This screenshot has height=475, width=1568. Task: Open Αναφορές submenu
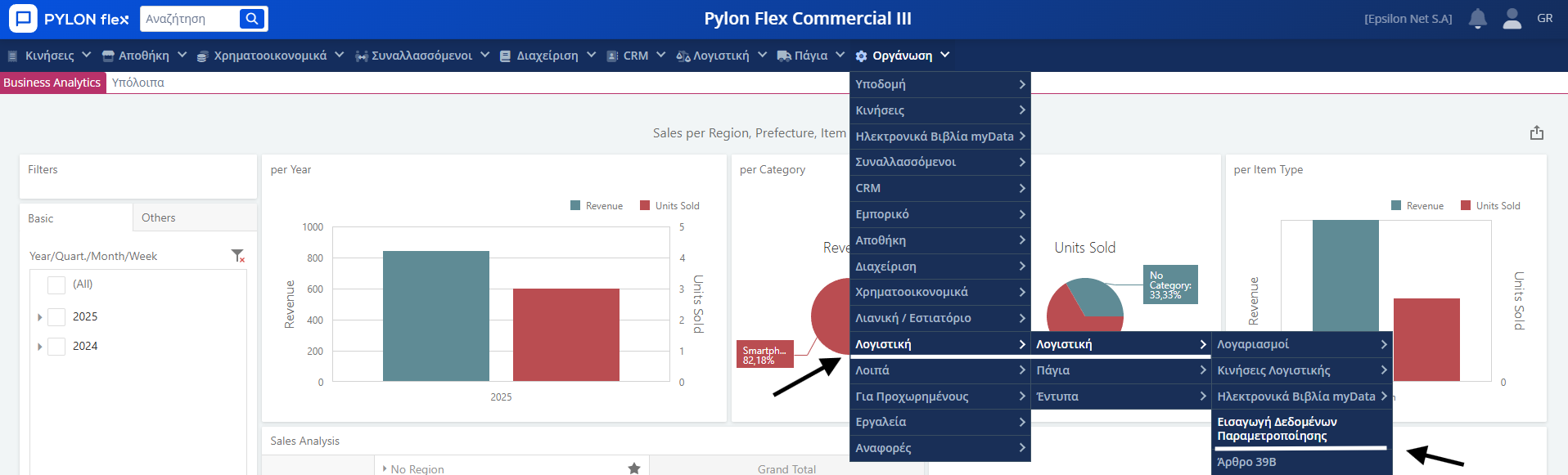[939, 448]
